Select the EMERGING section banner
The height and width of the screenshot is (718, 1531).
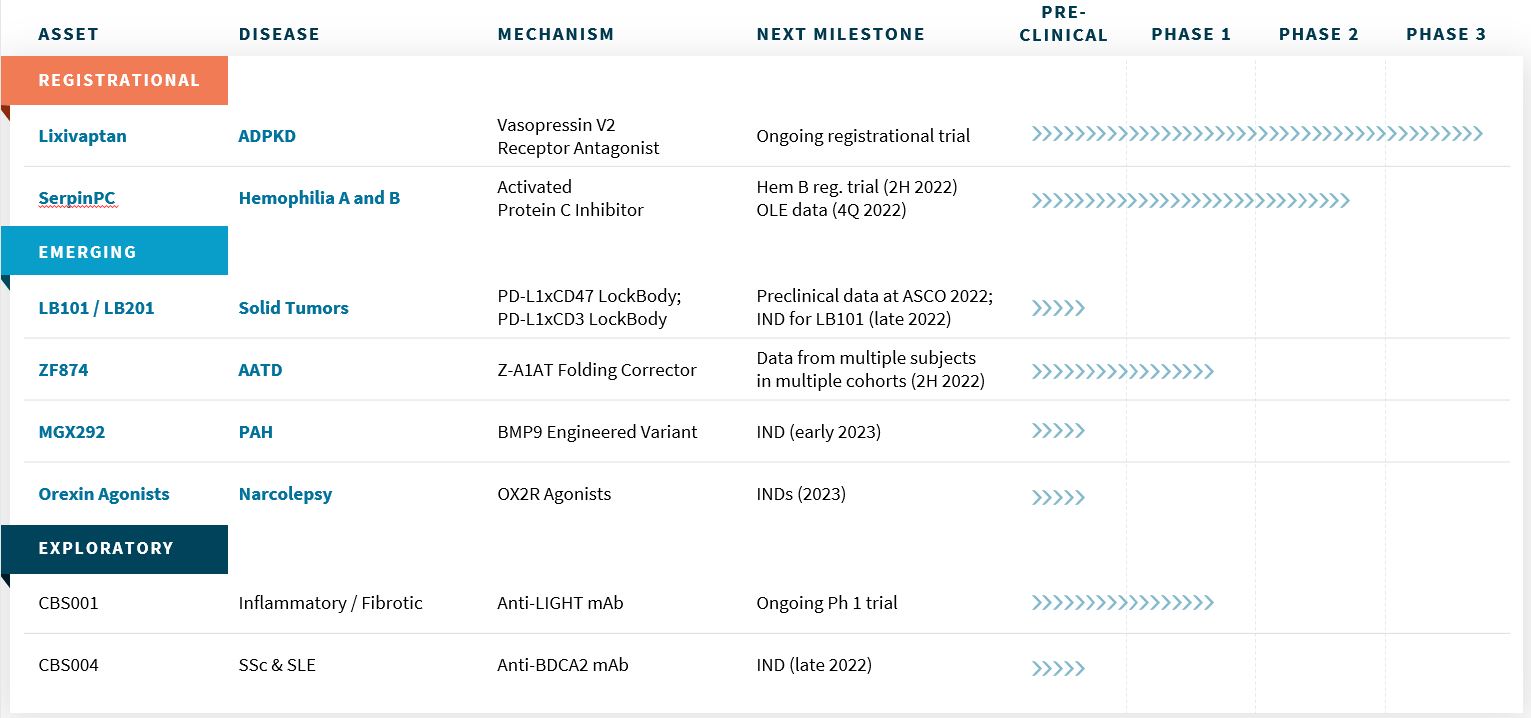88,252
